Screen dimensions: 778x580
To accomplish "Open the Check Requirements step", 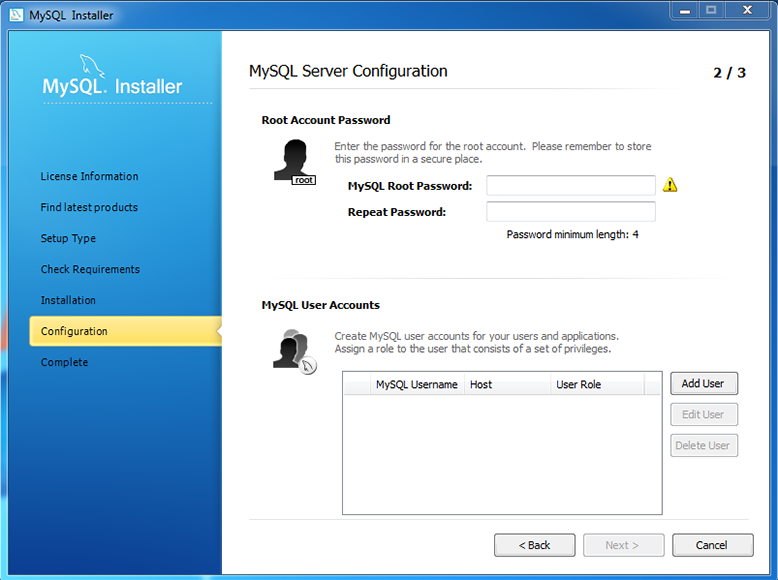I will coord(90,269).
